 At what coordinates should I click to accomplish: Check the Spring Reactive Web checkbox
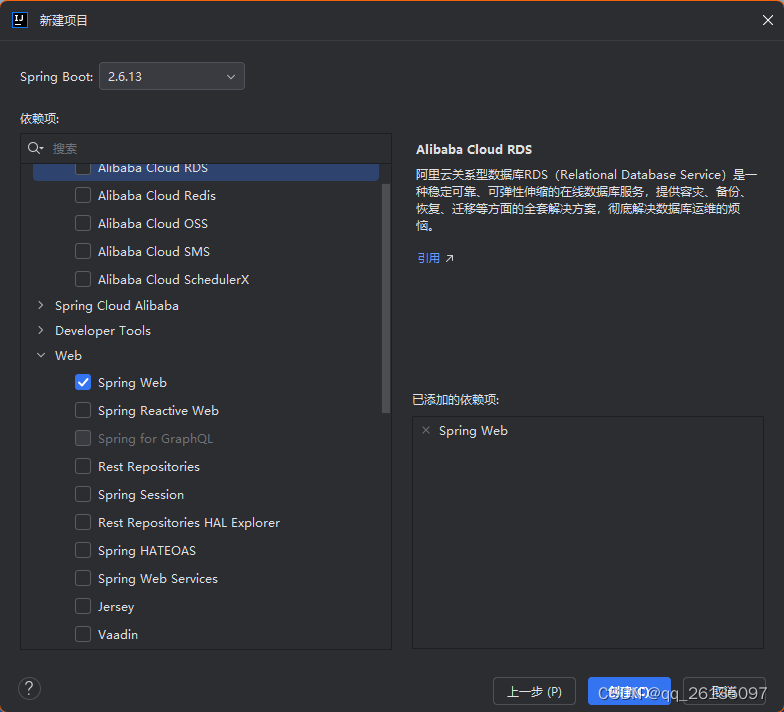[83, 410]
